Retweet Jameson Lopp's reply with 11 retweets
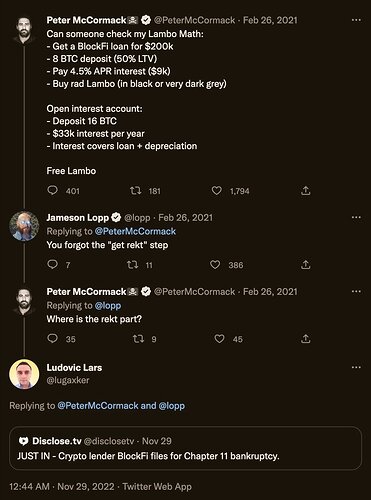Viewport: 371px width, 500px height. point(133,265)
